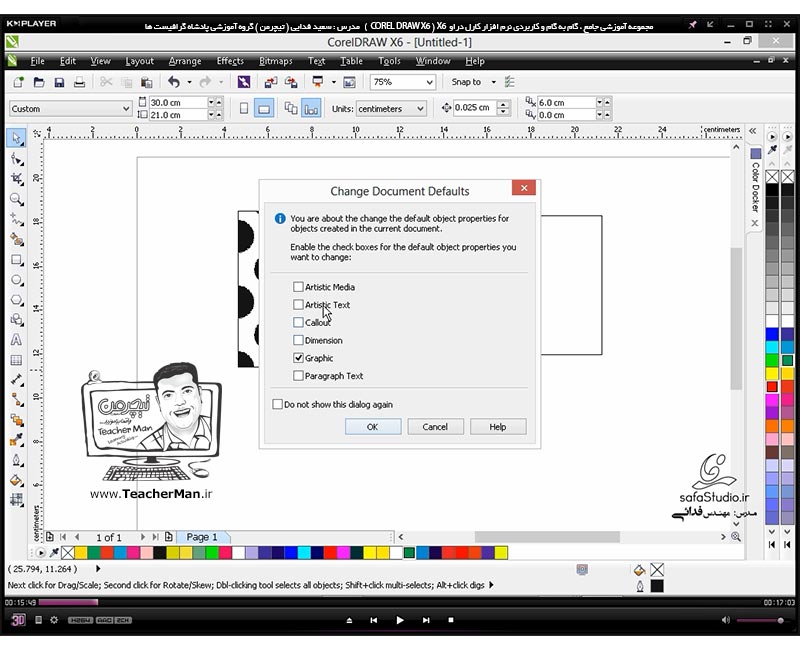Select the Text tool
Screen dimensions: 800x650
(16, 340)
